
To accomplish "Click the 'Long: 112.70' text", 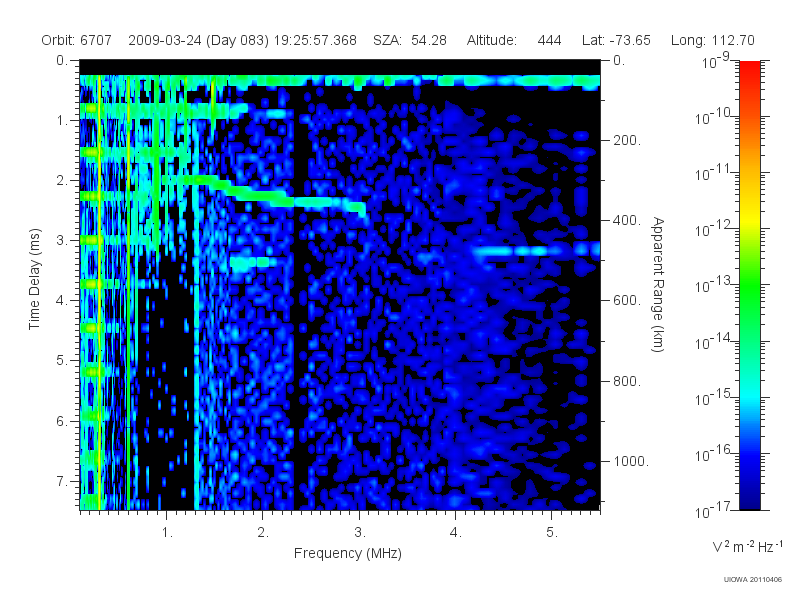I will [713, 40].
